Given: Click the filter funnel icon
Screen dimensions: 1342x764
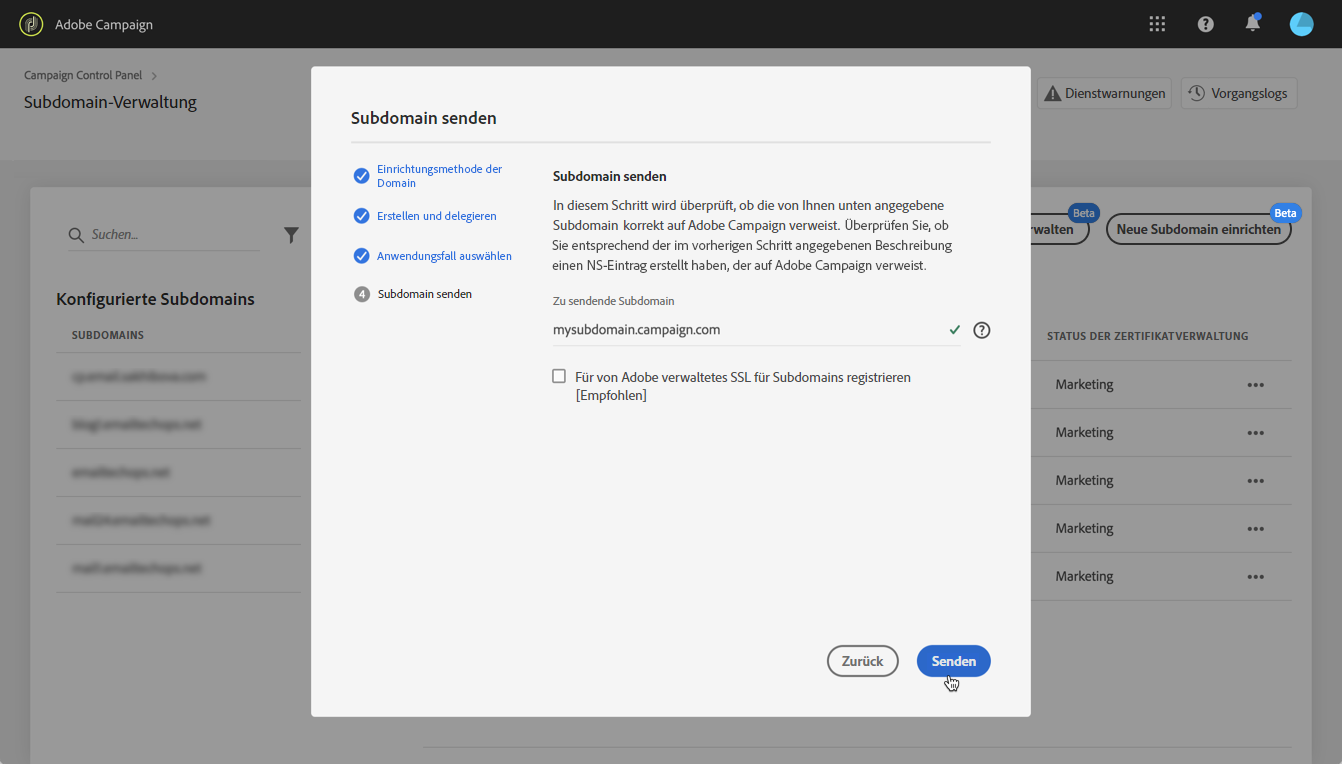Looking at the screenshot, I should tap(291, 235).
